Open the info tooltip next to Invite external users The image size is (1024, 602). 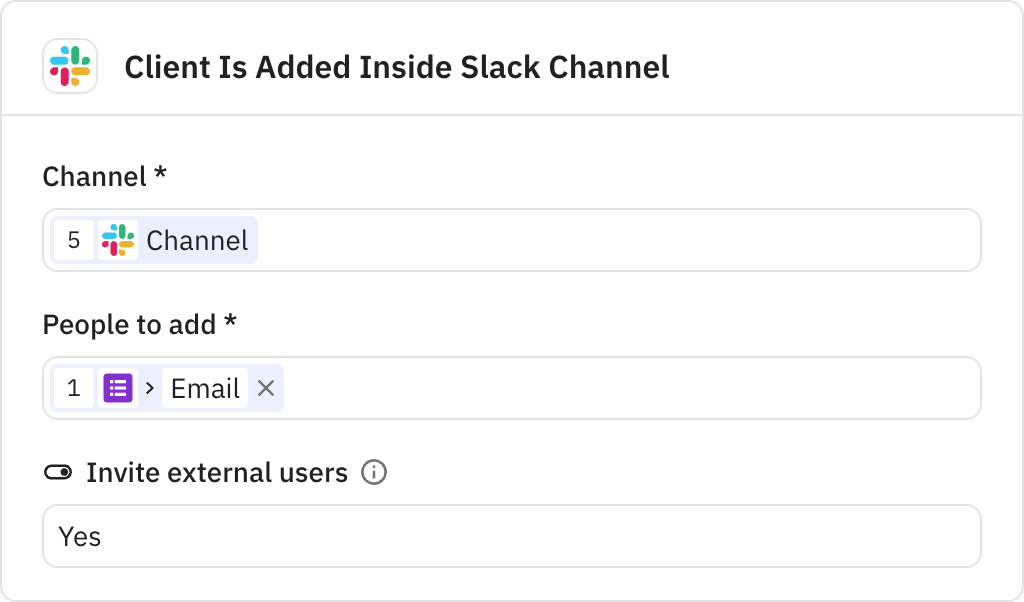(374, 472)
